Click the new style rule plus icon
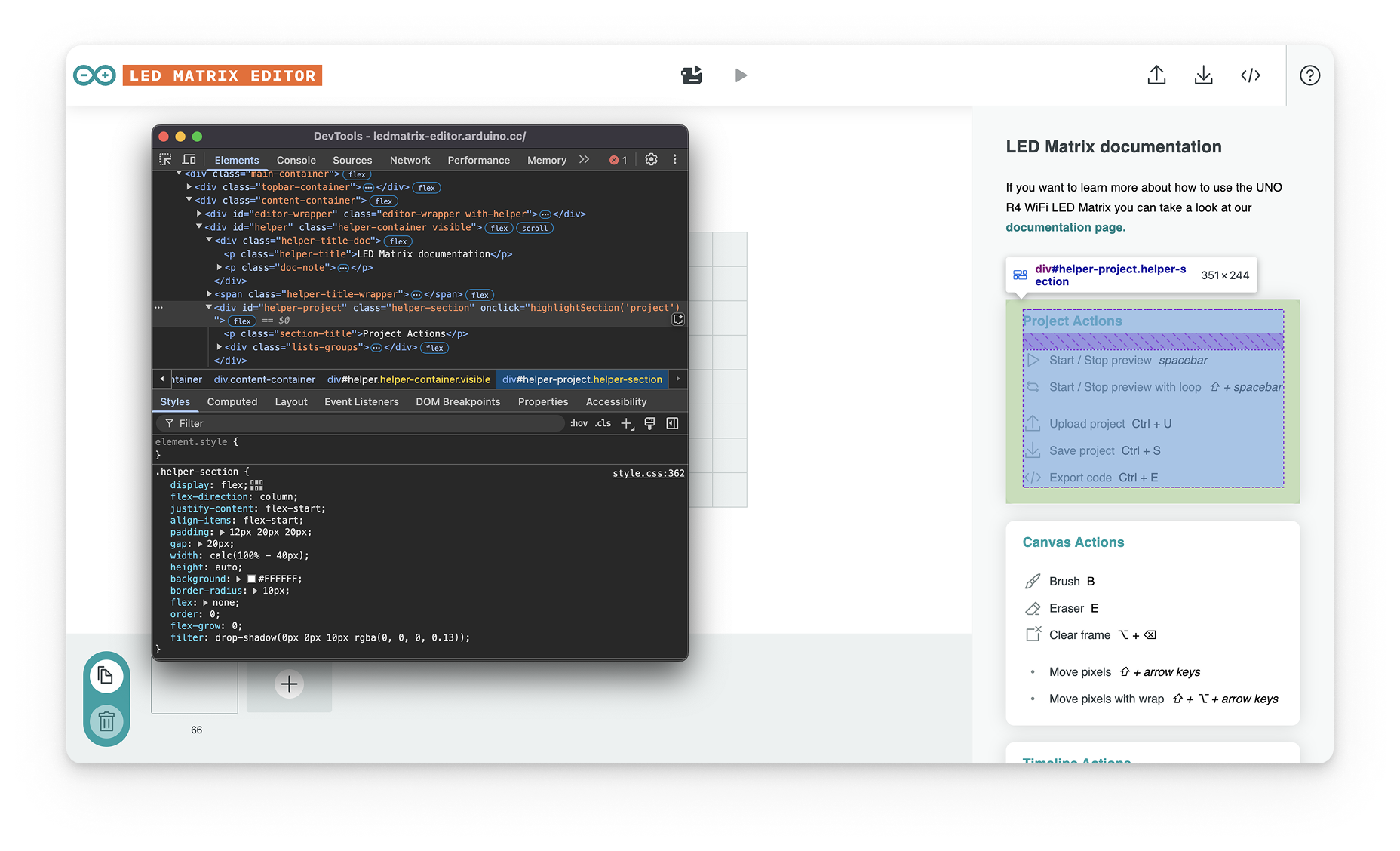The image size is (1400, 851). tap(627, 424)
